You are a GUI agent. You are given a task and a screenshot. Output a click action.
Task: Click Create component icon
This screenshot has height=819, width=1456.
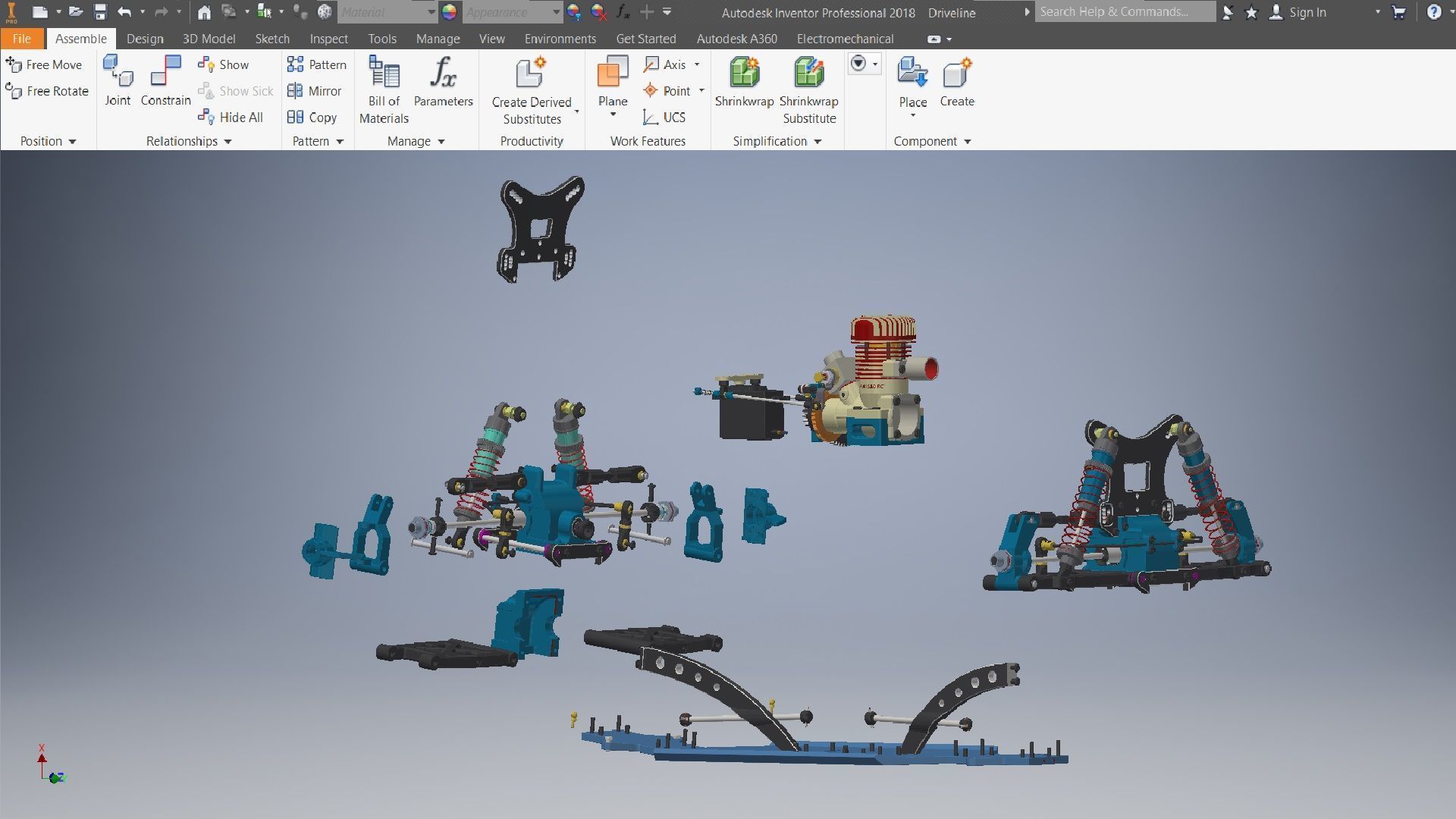click(x=956, y=74)
